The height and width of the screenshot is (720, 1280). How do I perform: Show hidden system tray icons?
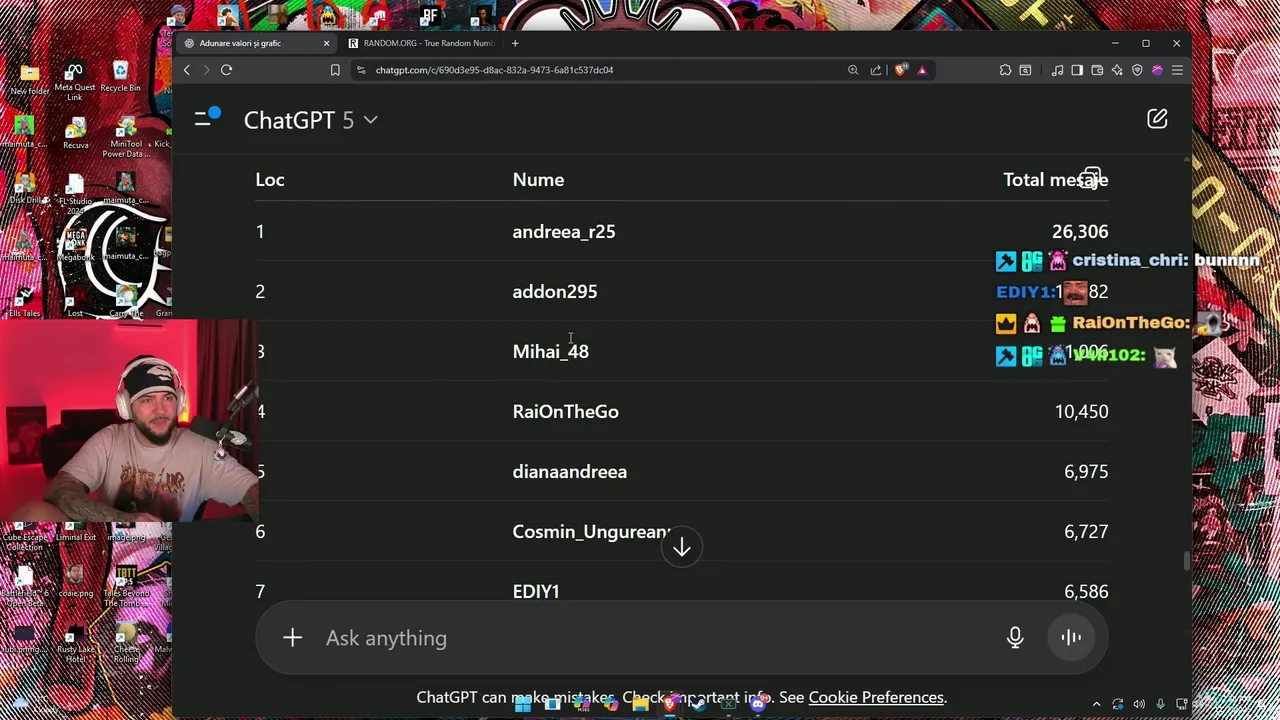point(1096,705)
